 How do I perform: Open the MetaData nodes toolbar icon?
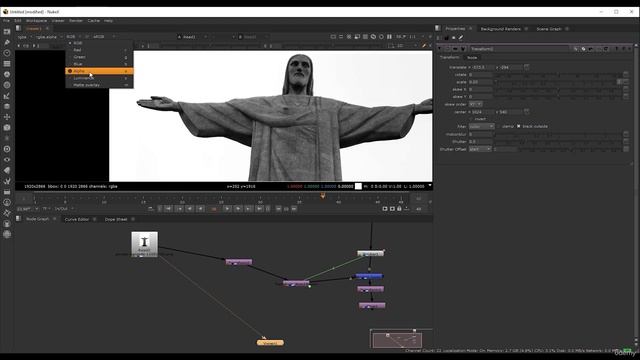pos(7,170)
